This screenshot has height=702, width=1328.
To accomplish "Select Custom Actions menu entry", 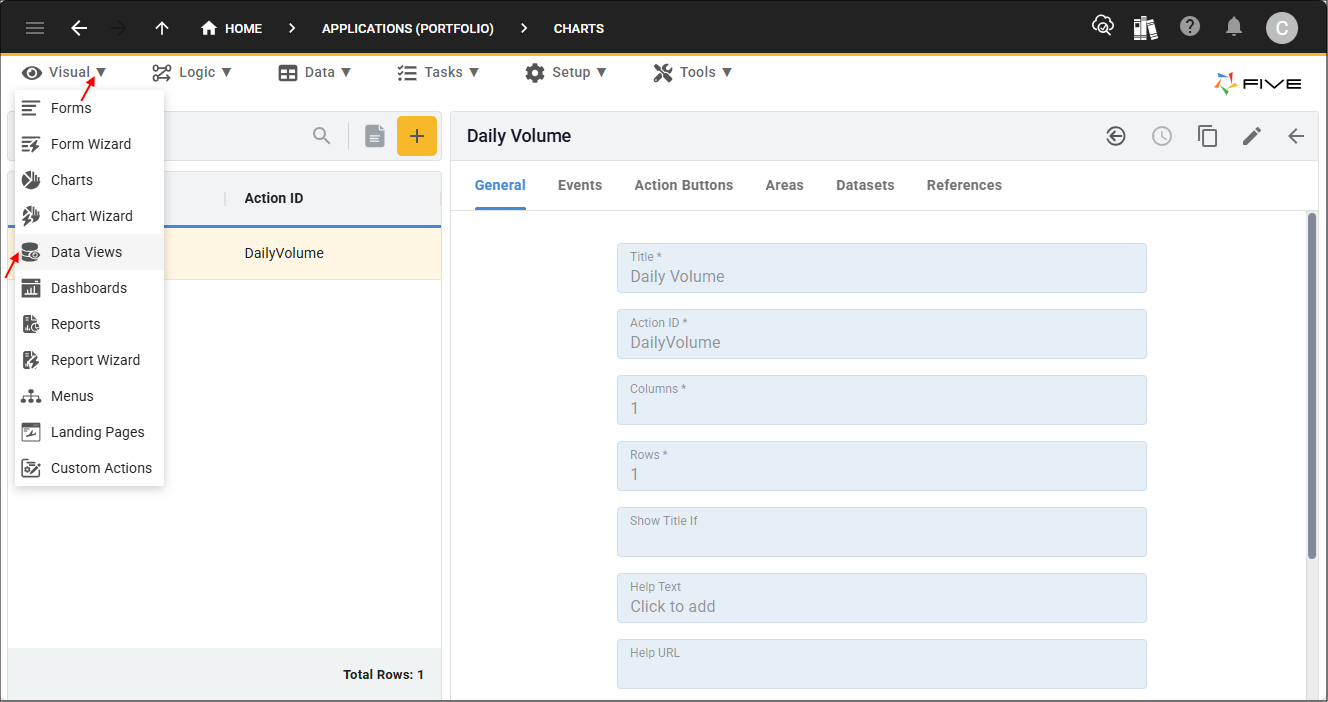I will tap(89, 468).
